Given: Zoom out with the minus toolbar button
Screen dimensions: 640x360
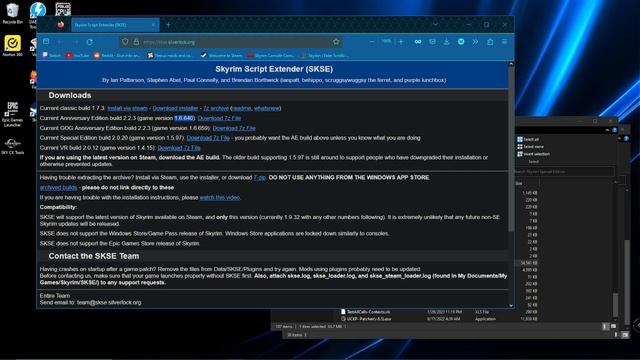Looking at the screenshot, I should [372, 42].
